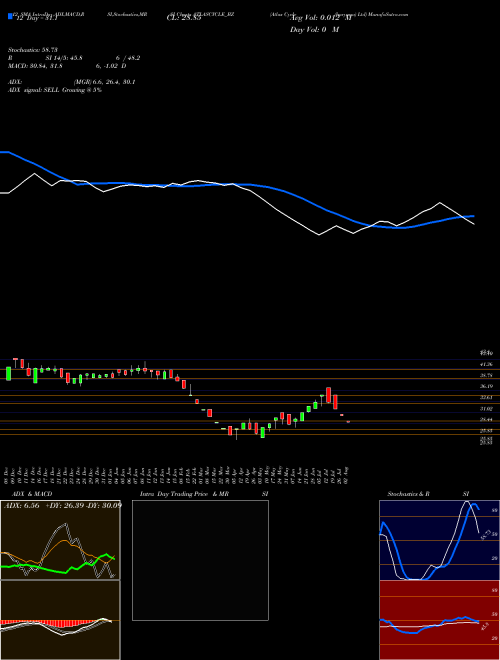Click the ADX (MGR) 6.6, 26.4, 30.1 line
Viewport: 500px width, 660px height.
tap(71, 82)
